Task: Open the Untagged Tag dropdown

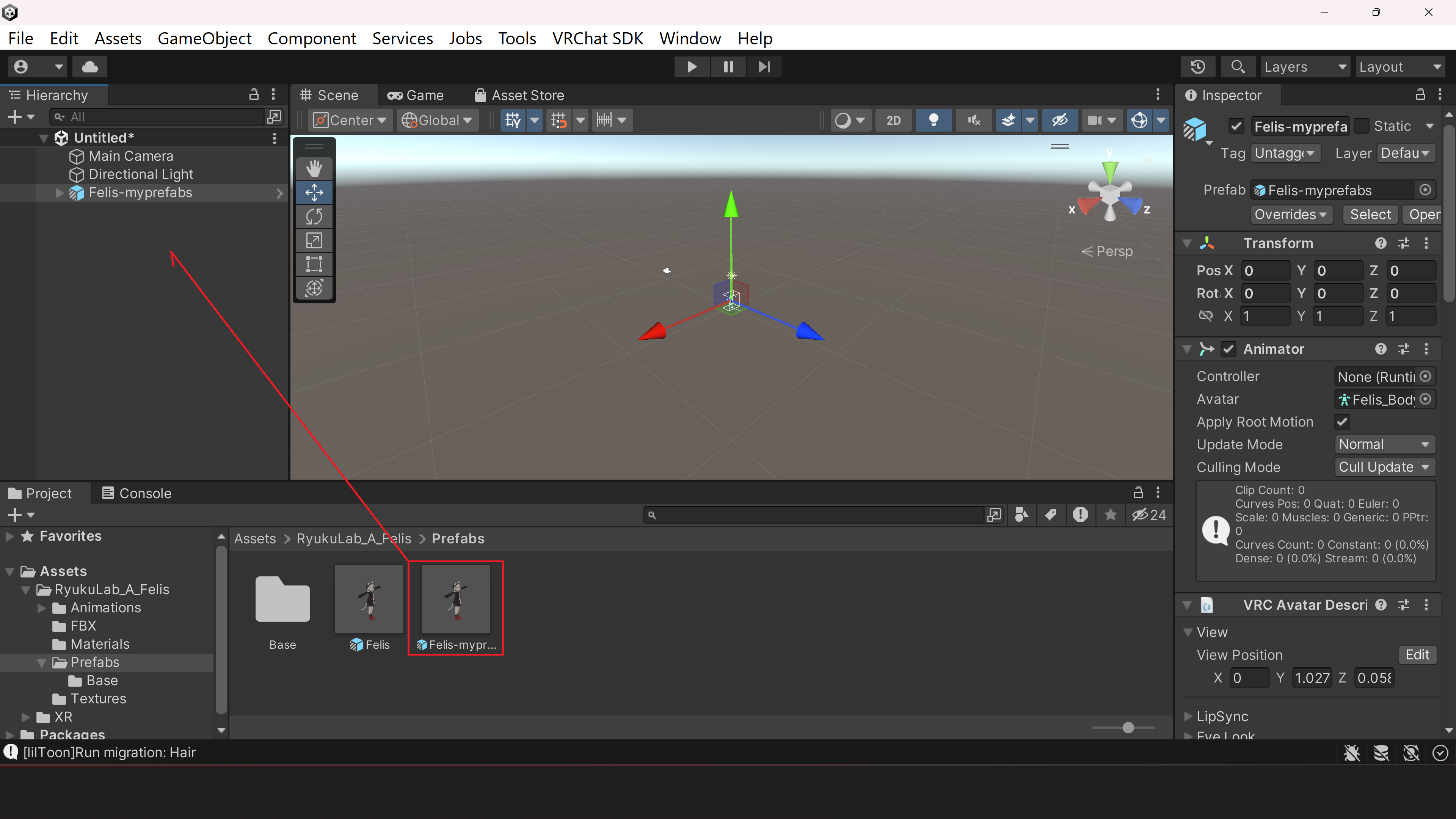Action: pyautogui.click(x=1285, y=153)
